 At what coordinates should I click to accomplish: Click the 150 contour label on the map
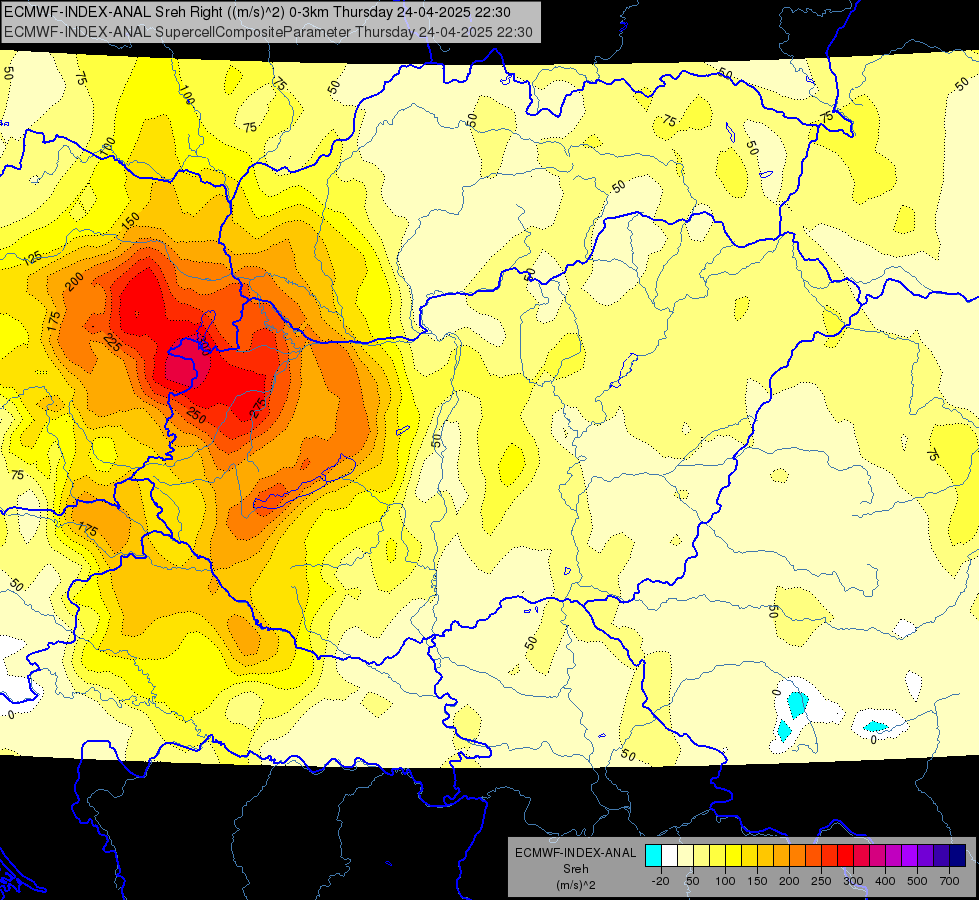click(131, 221)
